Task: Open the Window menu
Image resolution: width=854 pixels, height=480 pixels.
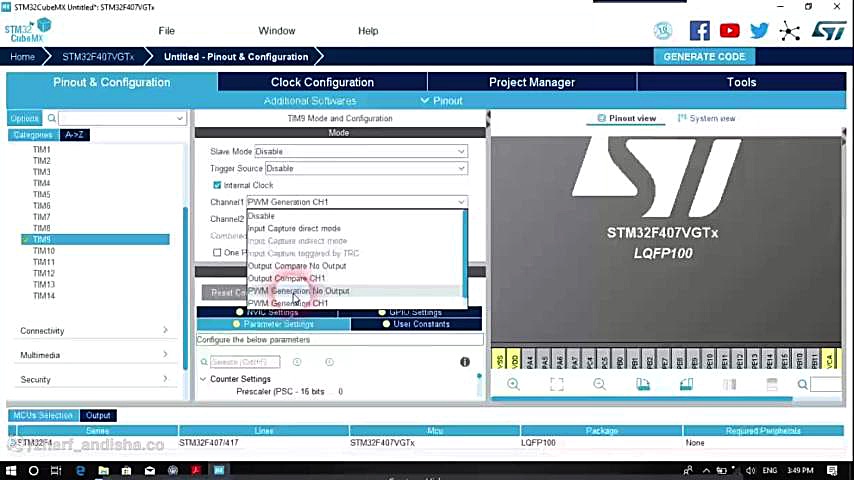Action: (277, 31)
